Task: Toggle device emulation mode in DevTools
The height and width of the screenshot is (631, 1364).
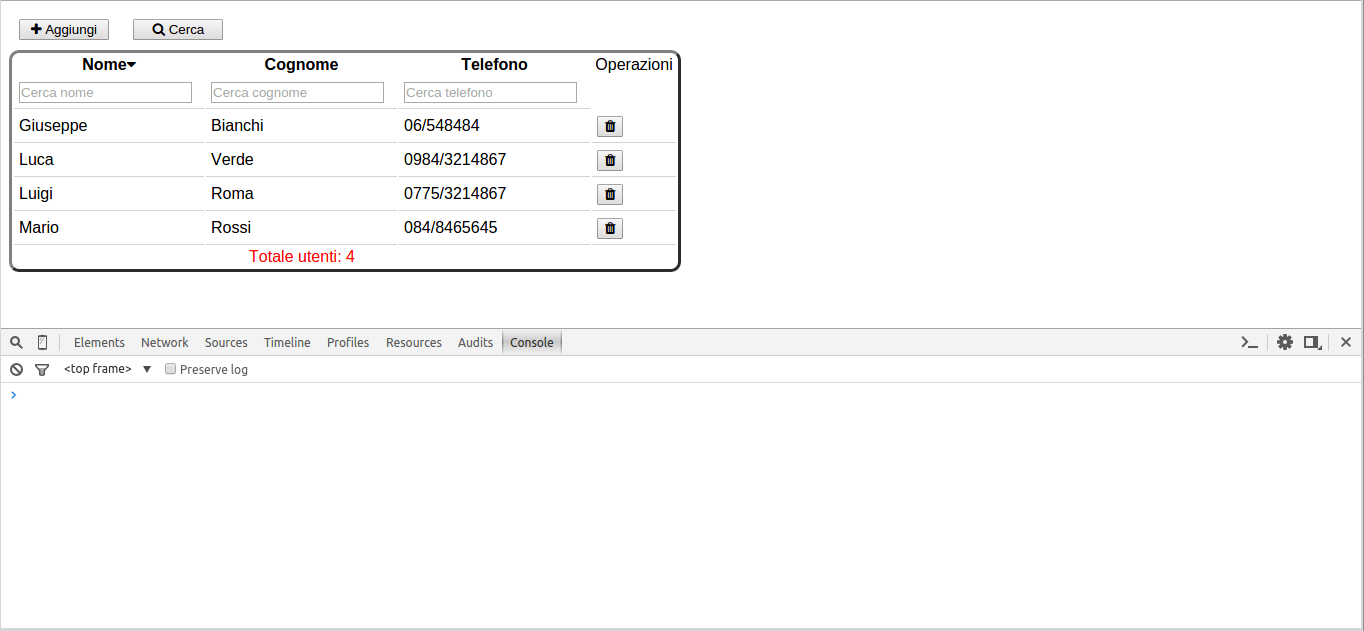Action: [42, 342]
